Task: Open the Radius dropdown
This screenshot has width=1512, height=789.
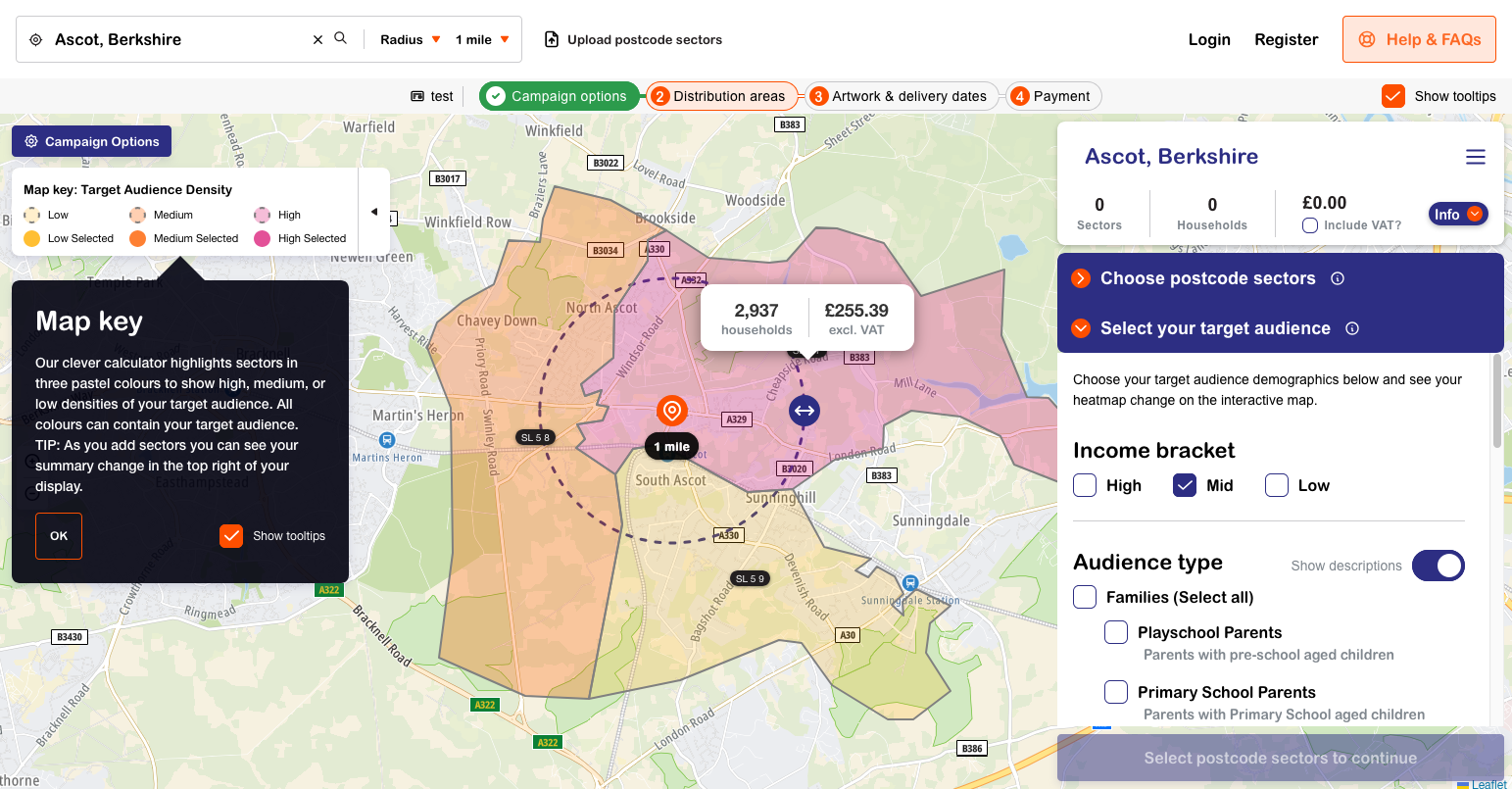Action: 411,40
